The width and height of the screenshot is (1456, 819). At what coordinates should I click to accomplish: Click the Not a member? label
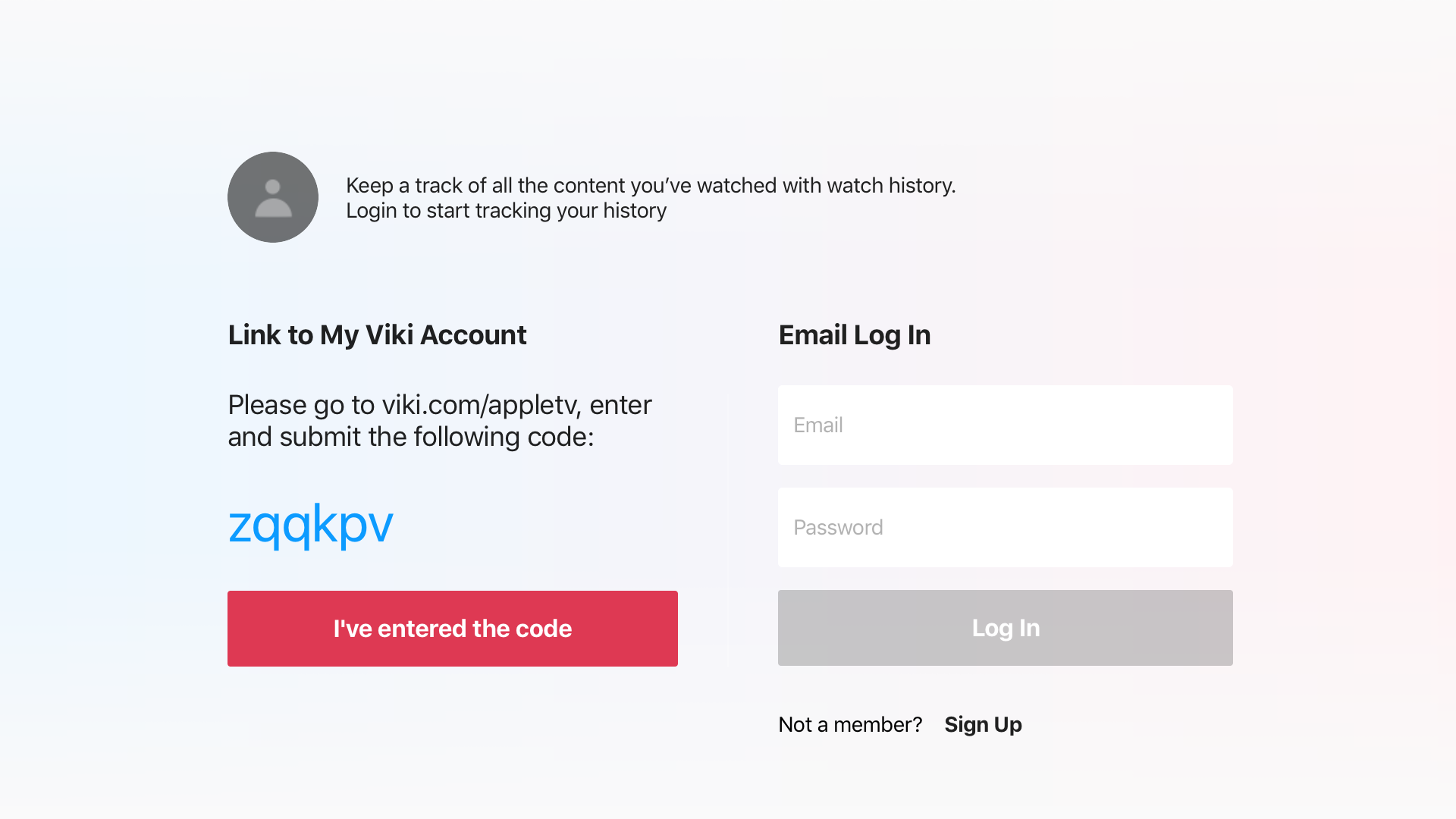coord(850,724)
